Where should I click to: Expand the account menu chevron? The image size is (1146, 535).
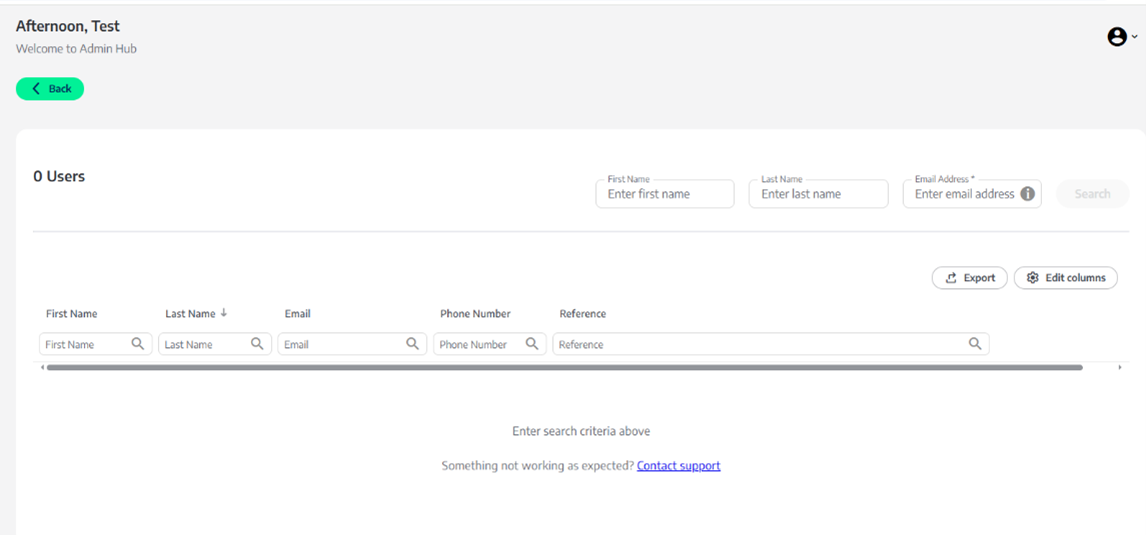coord(1134,36)
